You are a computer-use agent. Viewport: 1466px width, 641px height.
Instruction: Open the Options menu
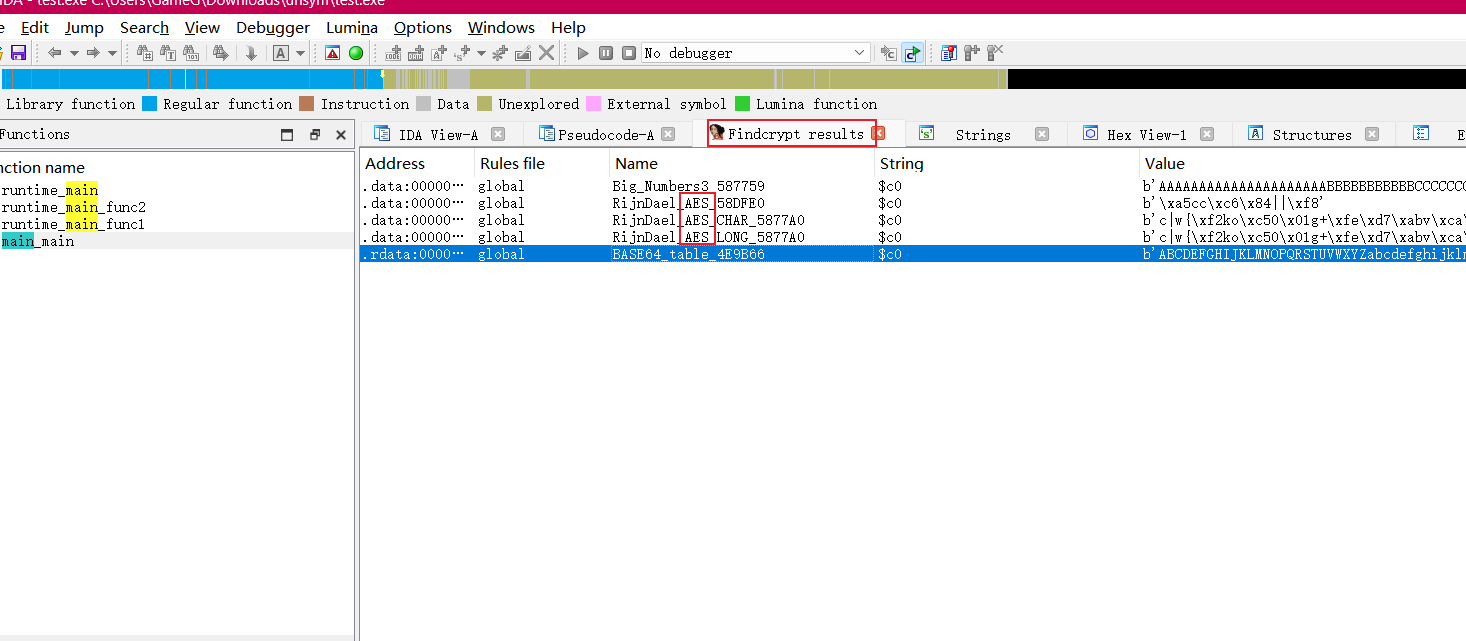423,27
